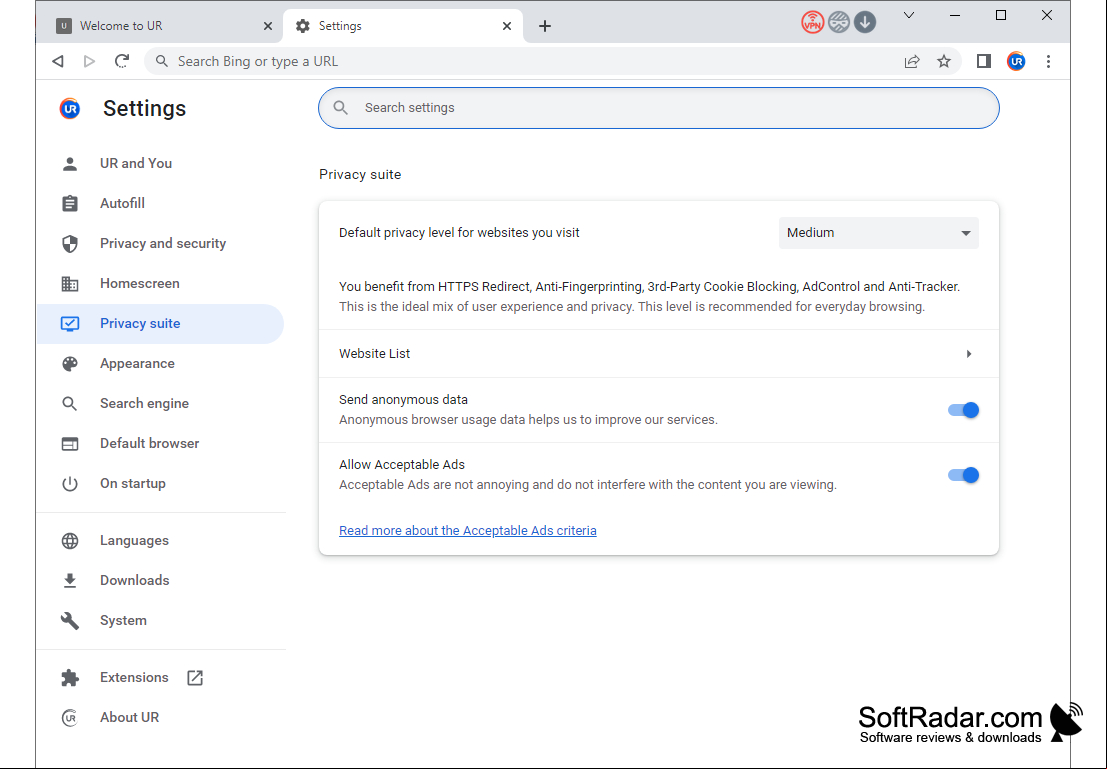Close the Welcome to UR tab
This screenshot has width=1107, height=769.
click(268, 26)
